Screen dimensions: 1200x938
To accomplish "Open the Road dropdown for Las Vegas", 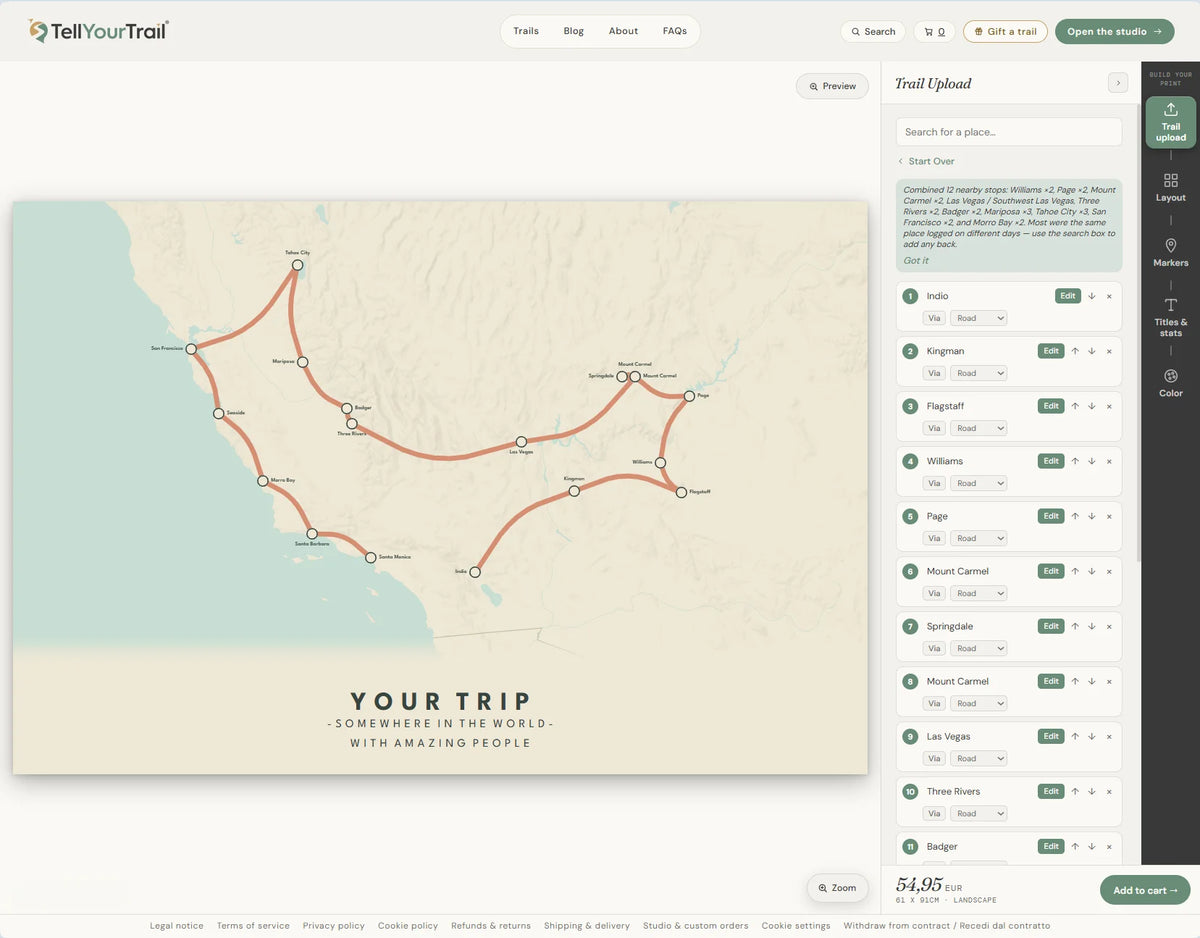I will [x=979, y=758].
